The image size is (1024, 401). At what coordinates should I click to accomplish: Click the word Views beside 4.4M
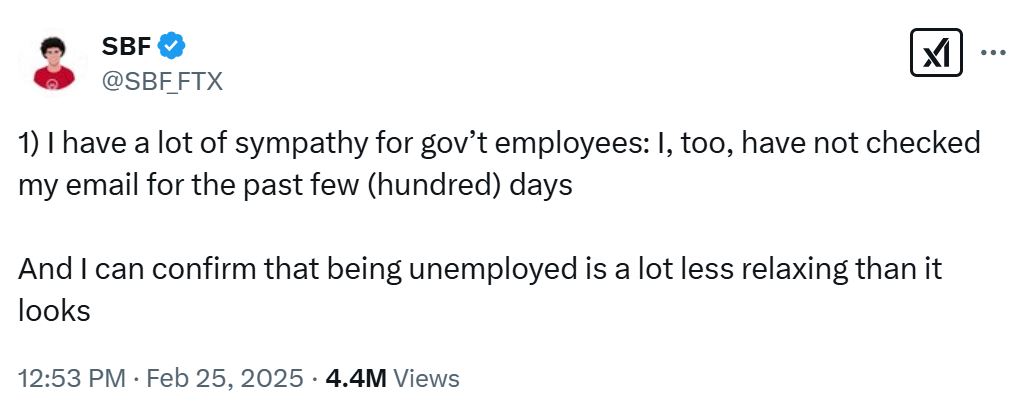coord(427,378)
